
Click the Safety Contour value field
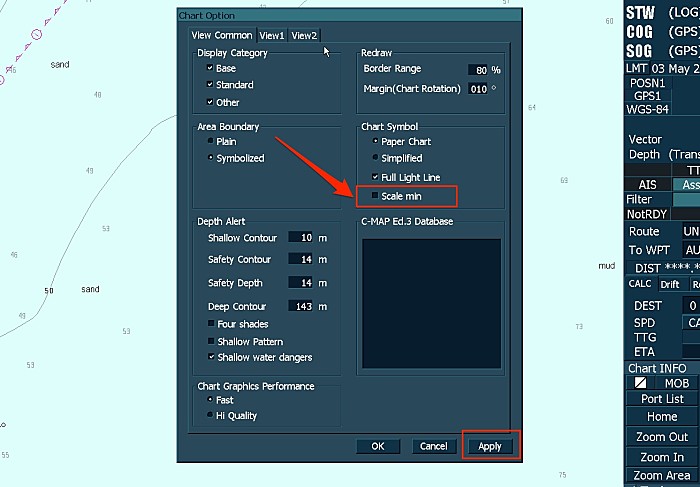pos(300,260)
